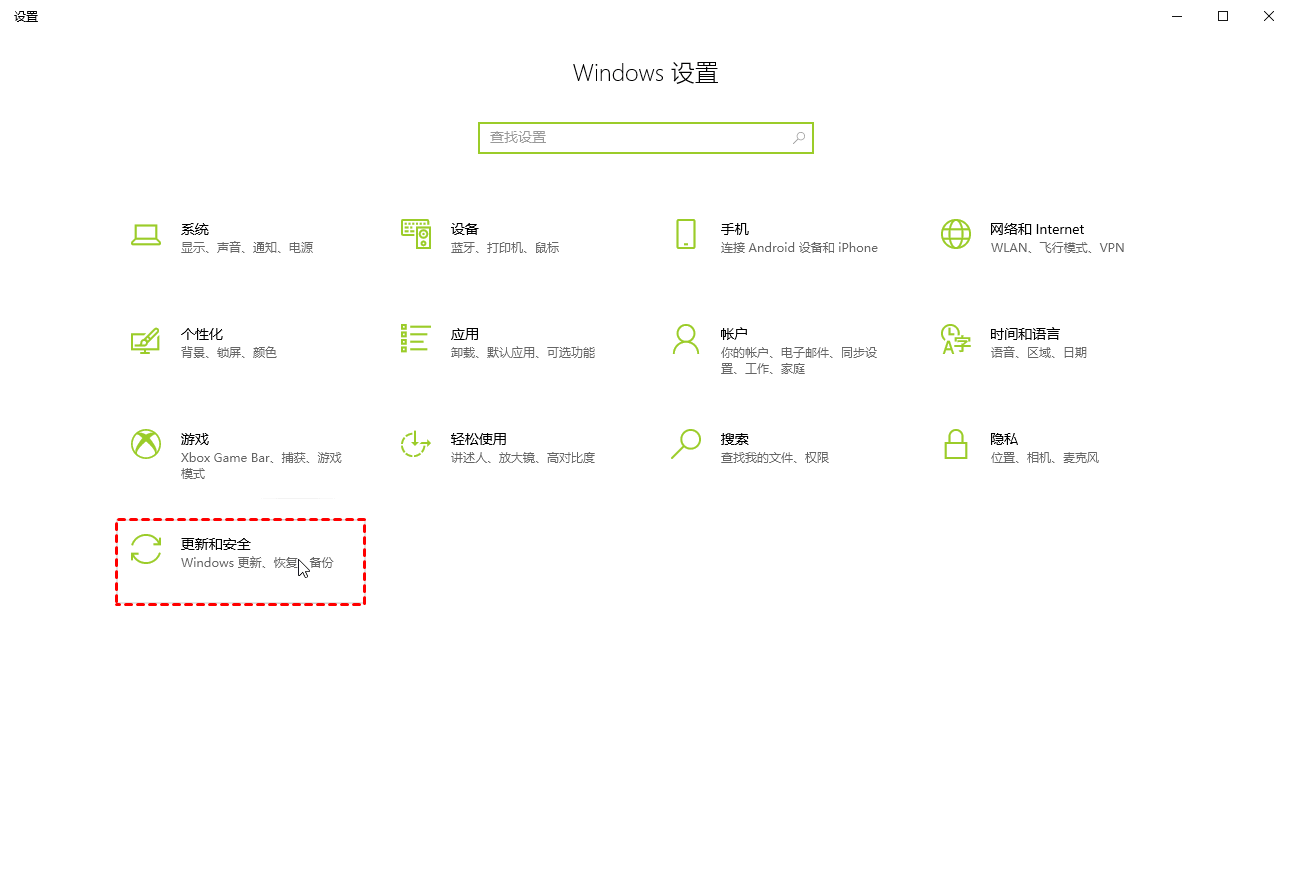Select the 搜索 magnifier icon
The width and height of the screenshot is (1292, 891).
click(686, 444)
